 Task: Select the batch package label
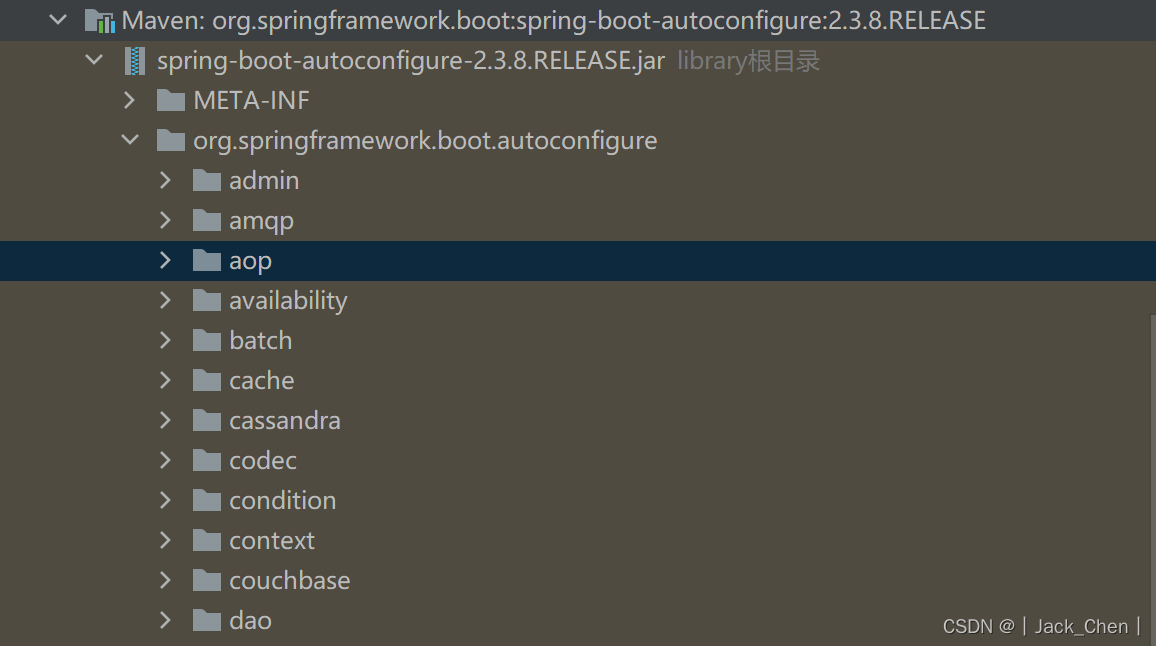[x=261, y=341]
